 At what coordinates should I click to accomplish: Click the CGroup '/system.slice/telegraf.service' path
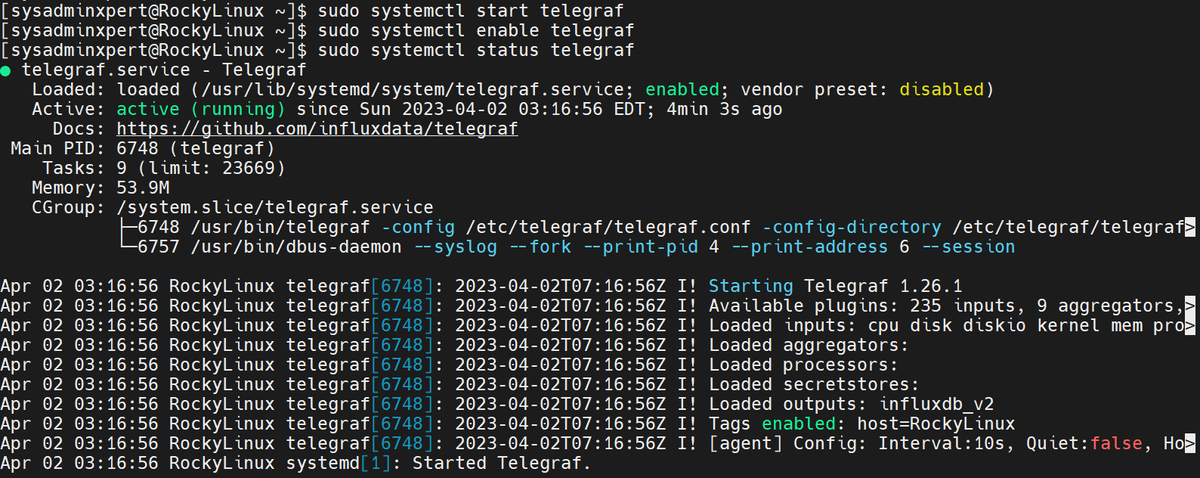point(275,208)
